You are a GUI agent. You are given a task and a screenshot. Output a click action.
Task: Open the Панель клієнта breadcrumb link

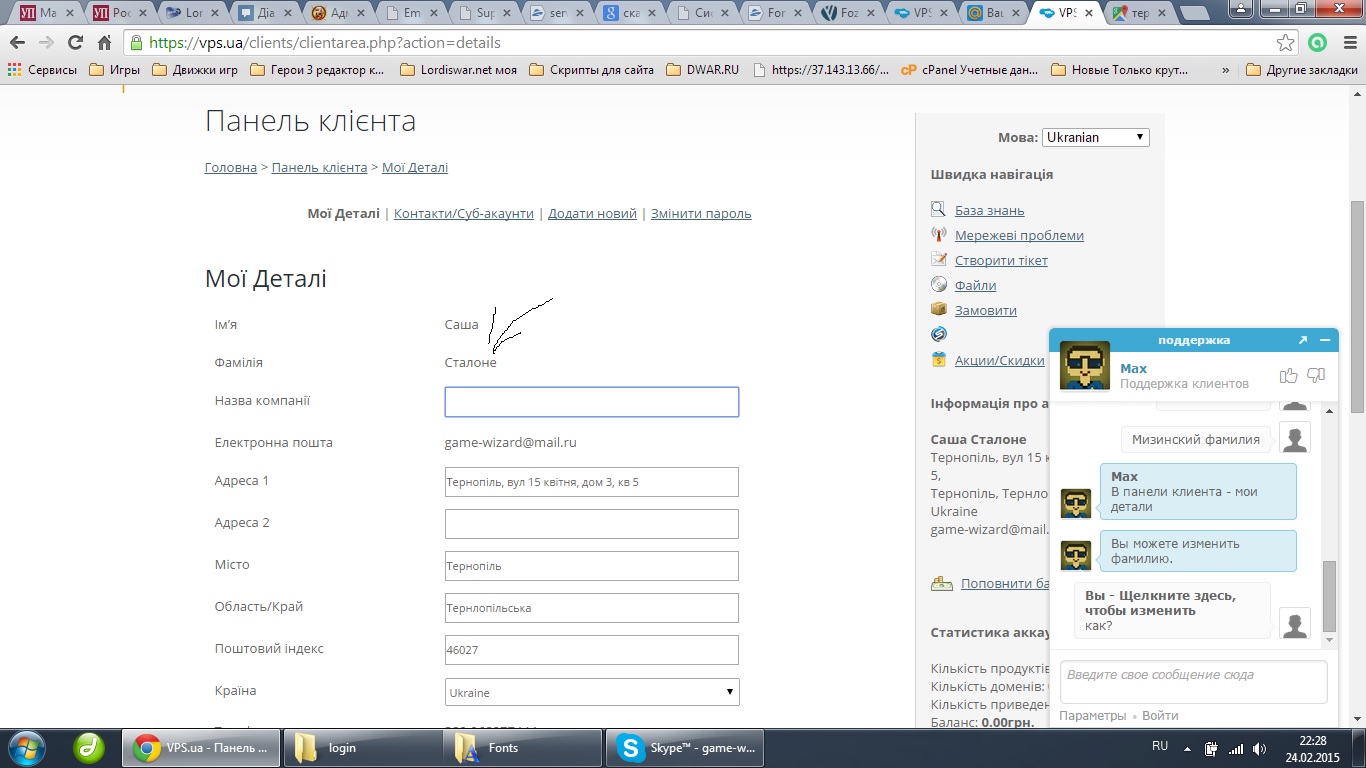coord(319,167)
